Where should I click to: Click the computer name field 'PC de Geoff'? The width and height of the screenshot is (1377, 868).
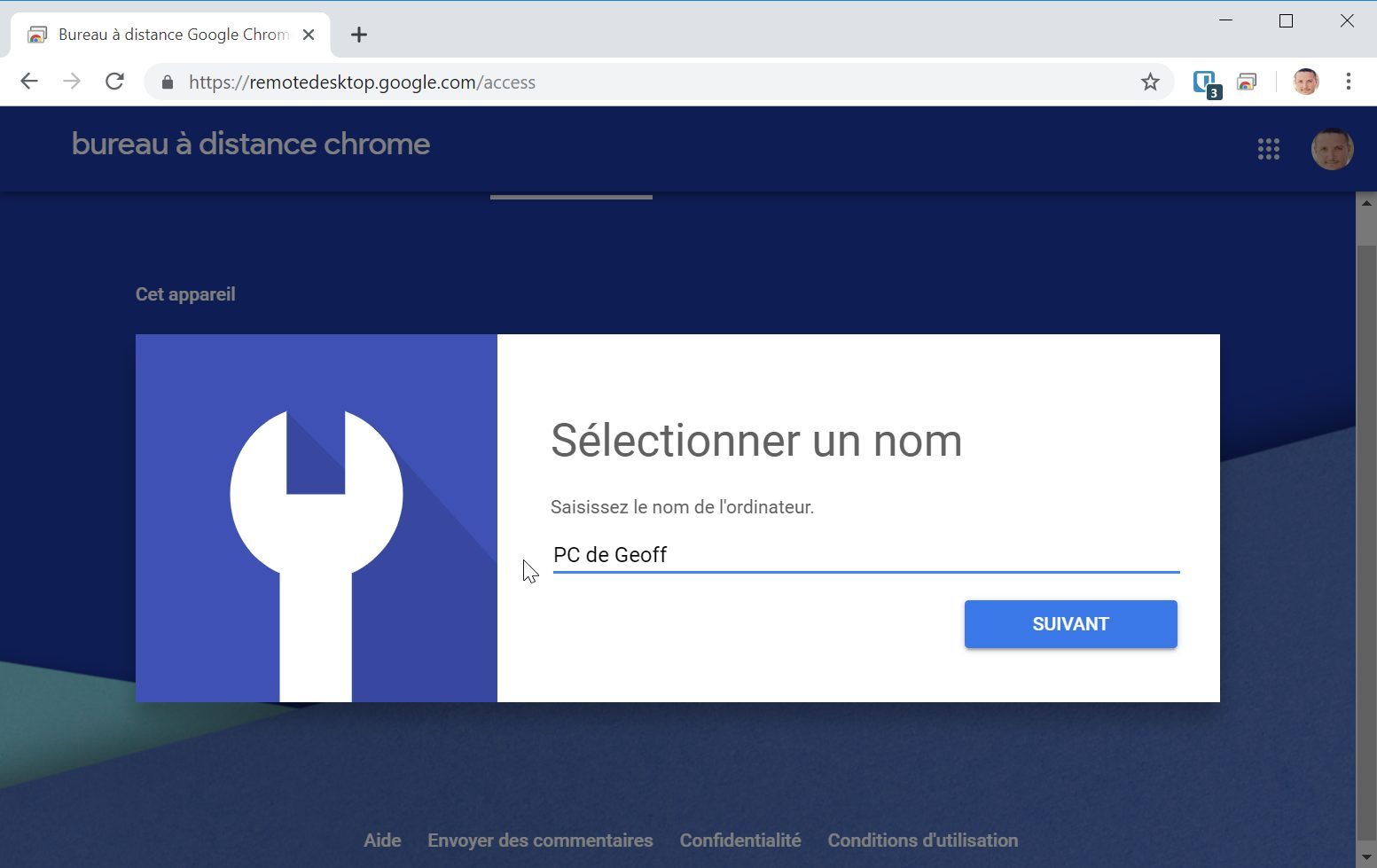(866, 555)
